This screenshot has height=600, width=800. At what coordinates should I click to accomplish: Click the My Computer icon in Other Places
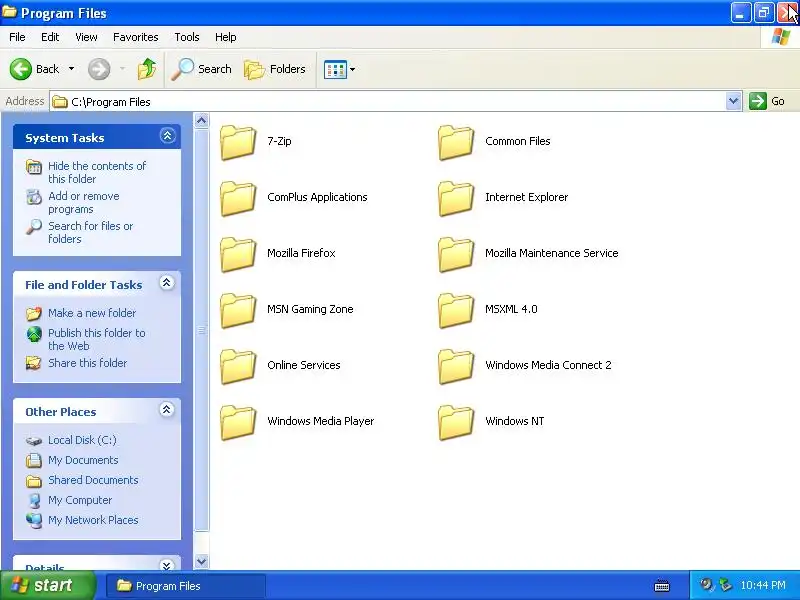[x=34, y=501]
